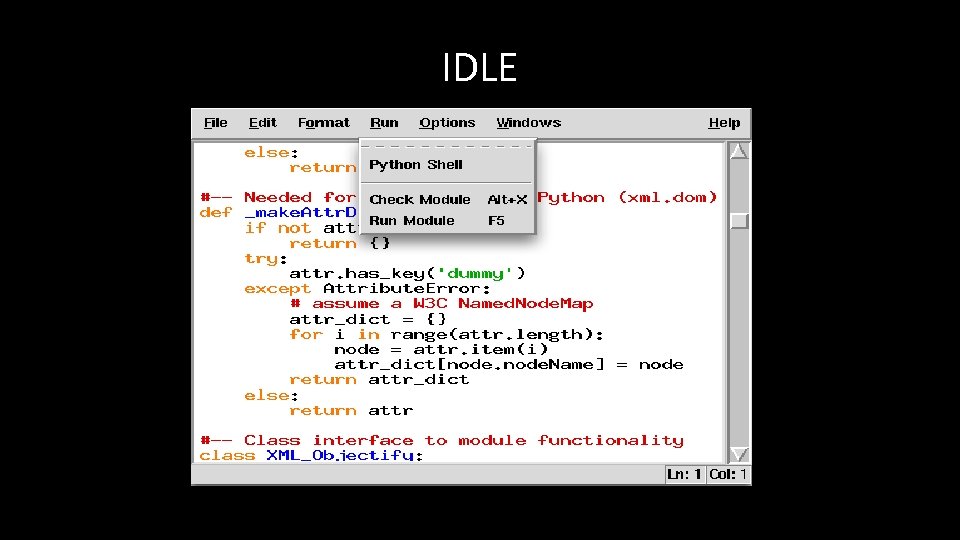Viewport: 960px width, 540px height.
Task: Click the 'return attr' line
Action: tap(351, 410)
